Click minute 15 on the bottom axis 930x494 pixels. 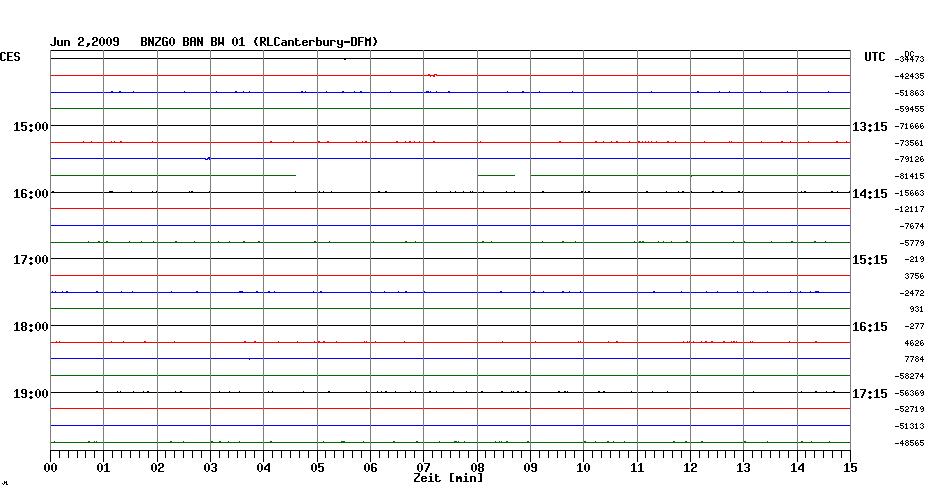point(849,467)
